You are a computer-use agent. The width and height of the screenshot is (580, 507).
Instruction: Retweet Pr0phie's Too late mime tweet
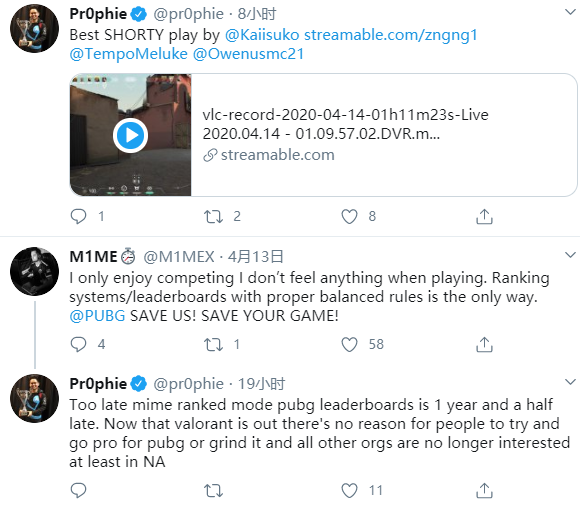(213, 490)
